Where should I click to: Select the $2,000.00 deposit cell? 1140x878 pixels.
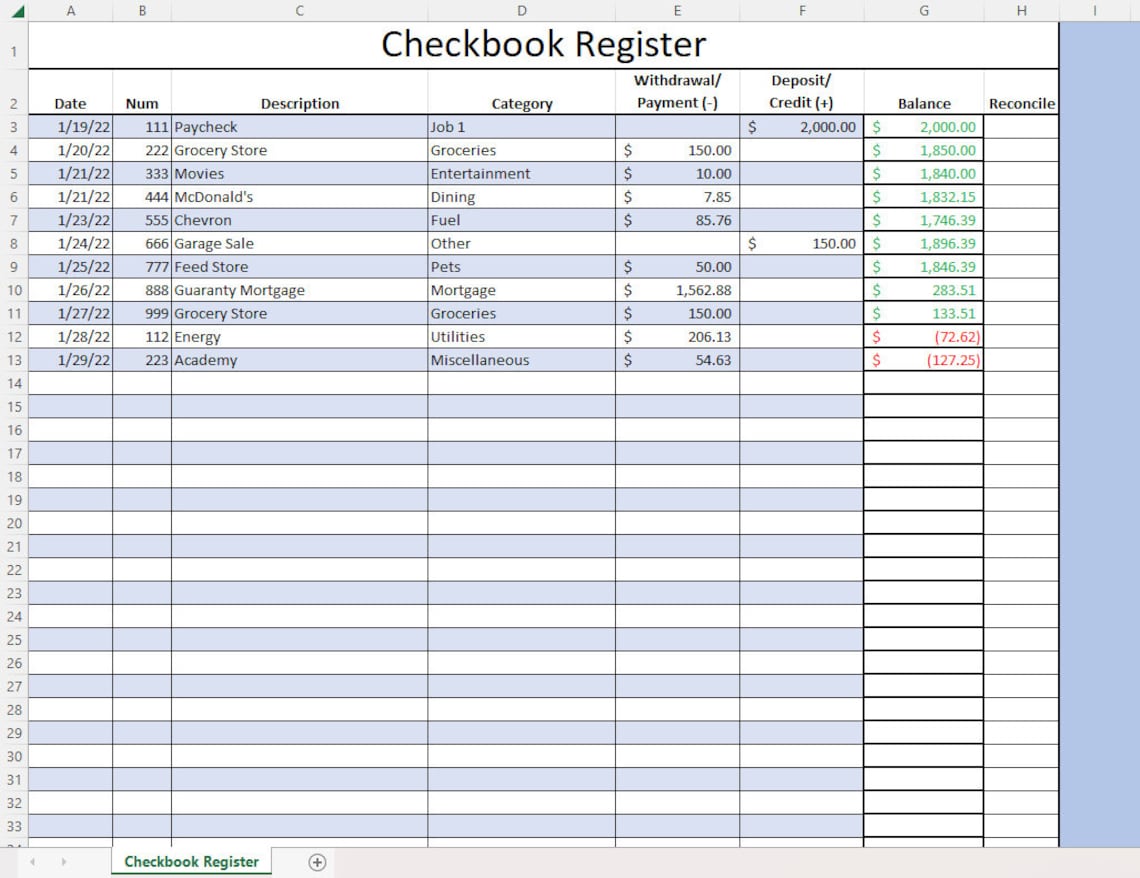click(x=801, y=127)
